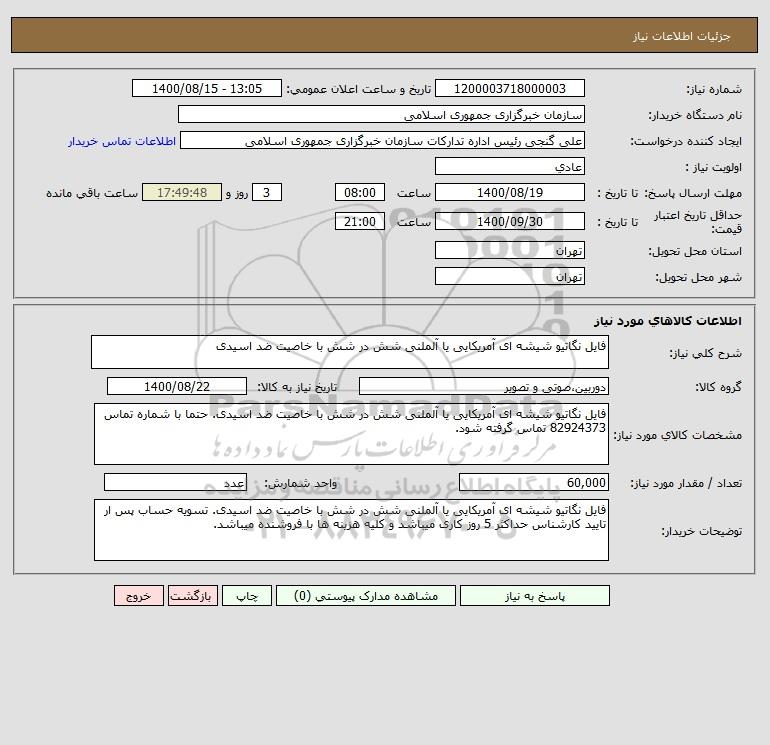Click the announcement date field 1400/08/15 - 13:05
The width and height of the screenshot is (770, 745).
207,88
